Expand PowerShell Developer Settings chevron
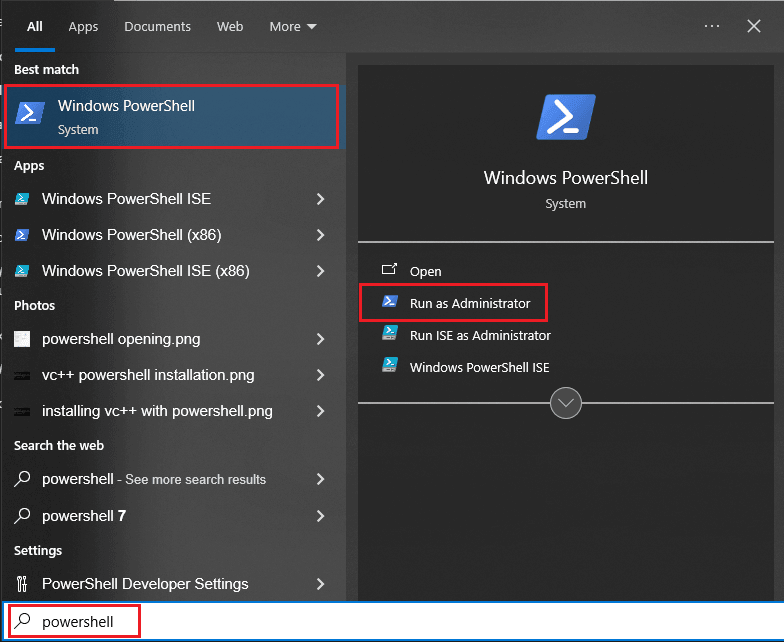This screenshot has height=642, width=784. click(320, 584)
